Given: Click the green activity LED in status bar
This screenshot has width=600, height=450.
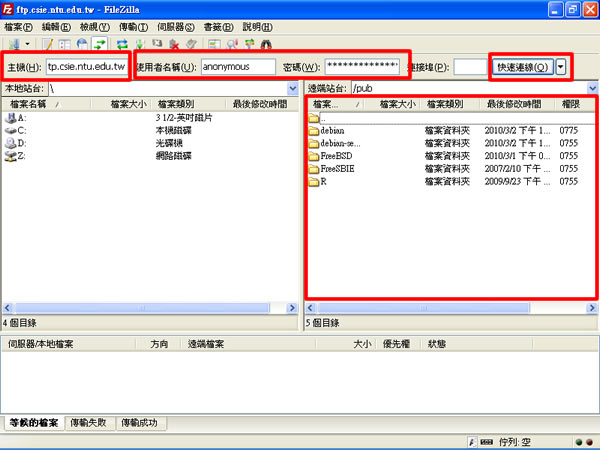Looking at the screenshot, I should (x=579, y=442).
